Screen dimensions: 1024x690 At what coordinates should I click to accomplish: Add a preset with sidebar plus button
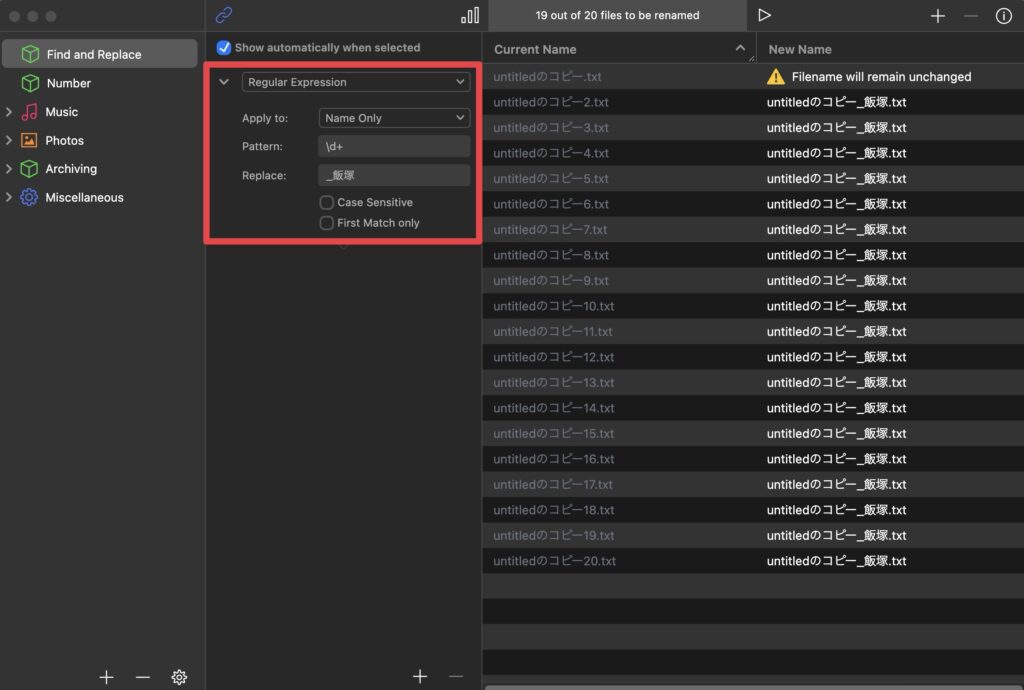pyautogui.click(x=106, y=677)
